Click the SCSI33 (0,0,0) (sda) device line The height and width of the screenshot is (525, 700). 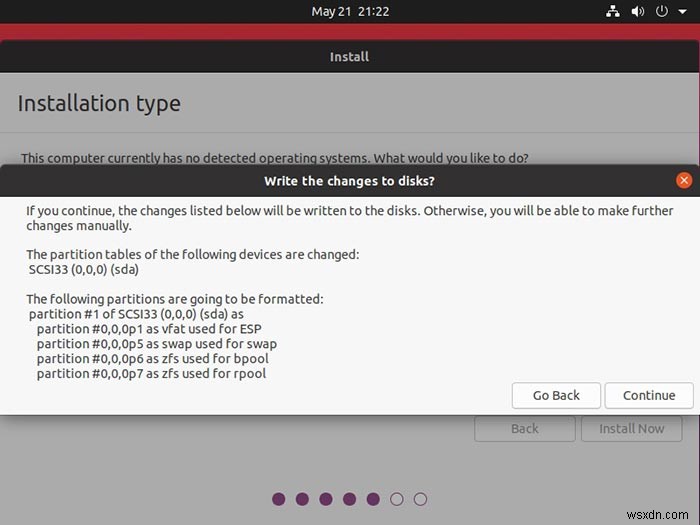[x=83, y=270]
